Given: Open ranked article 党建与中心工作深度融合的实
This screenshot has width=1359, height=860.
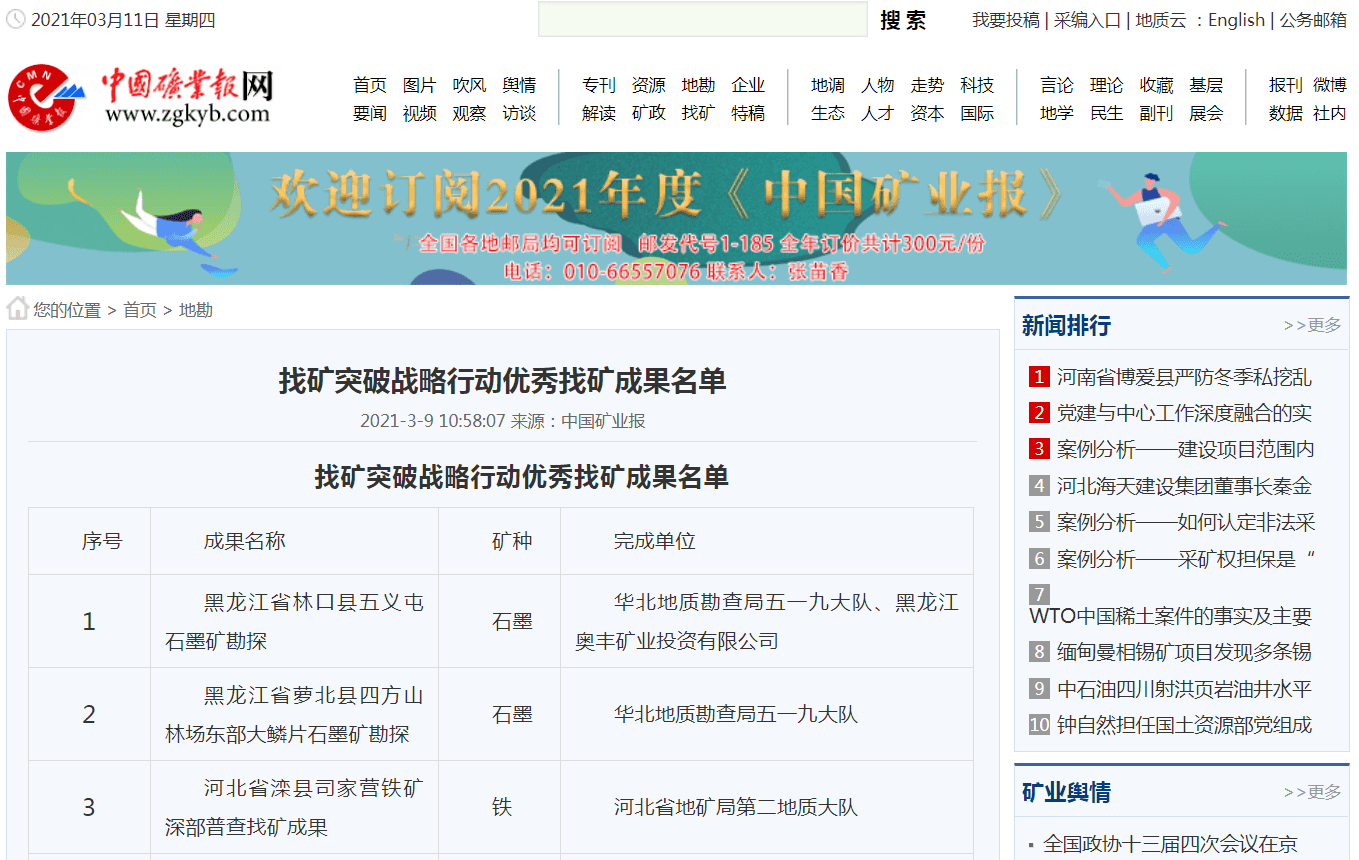Looking at the screenshot, I should click(x=1184, y=413).
